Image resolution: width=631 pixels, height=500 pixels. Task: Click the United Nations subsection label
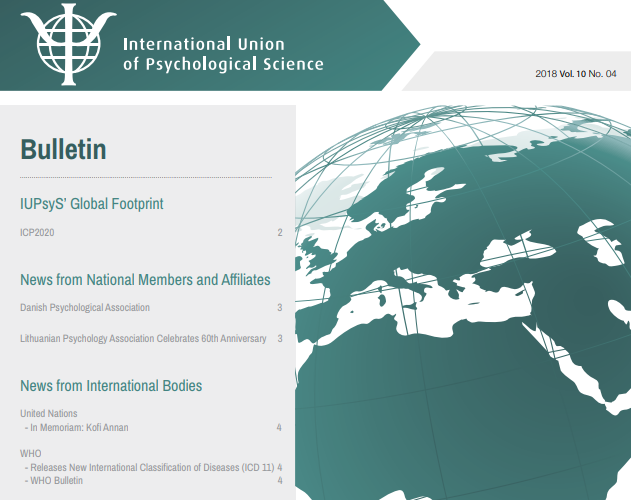[x=49, y=413]
